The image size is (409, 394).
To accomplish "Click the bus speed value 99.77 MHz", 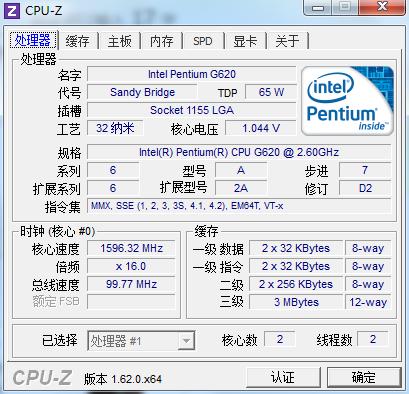I will (131, 284).
